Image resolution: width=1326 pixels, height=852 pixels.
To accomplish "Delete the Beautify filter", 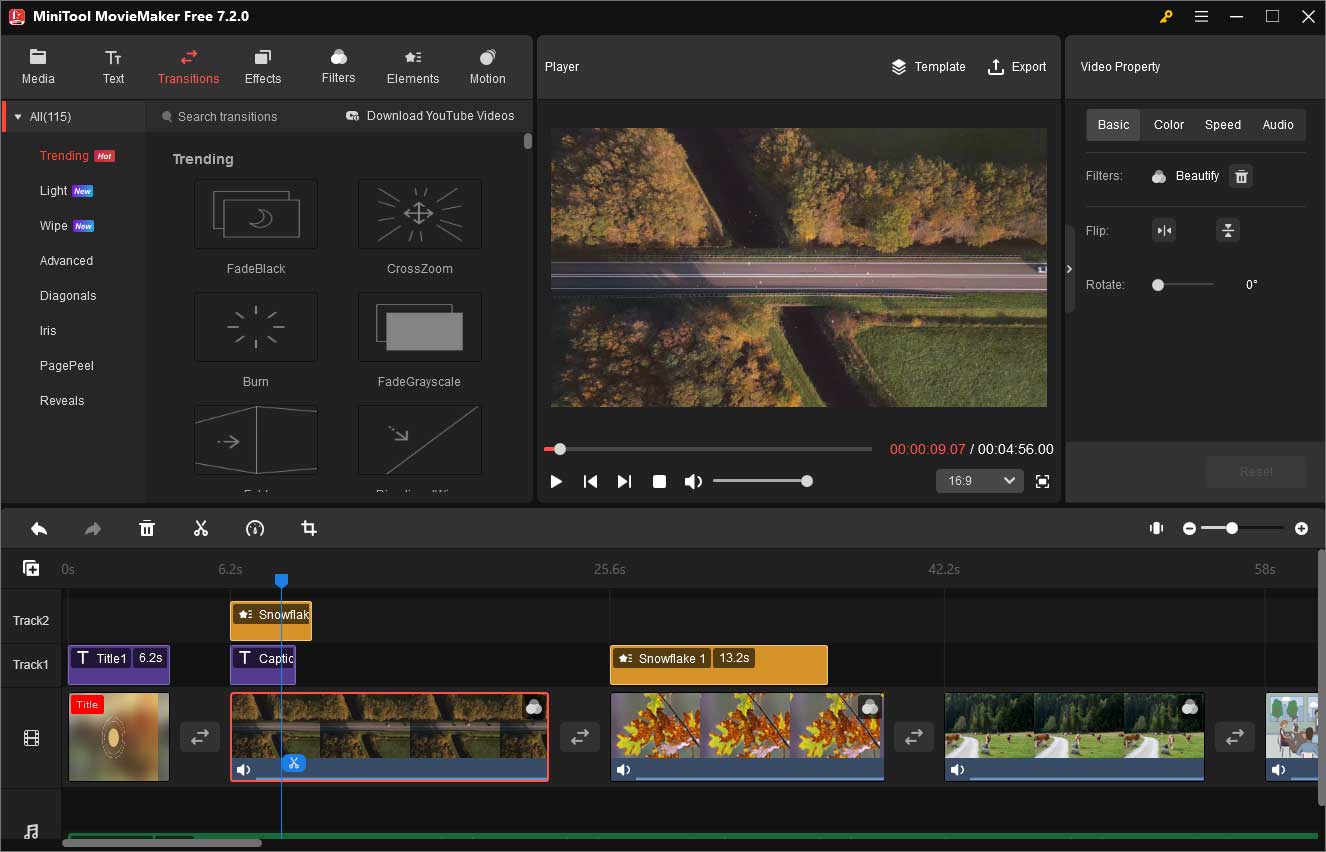I will point(1241,176).
